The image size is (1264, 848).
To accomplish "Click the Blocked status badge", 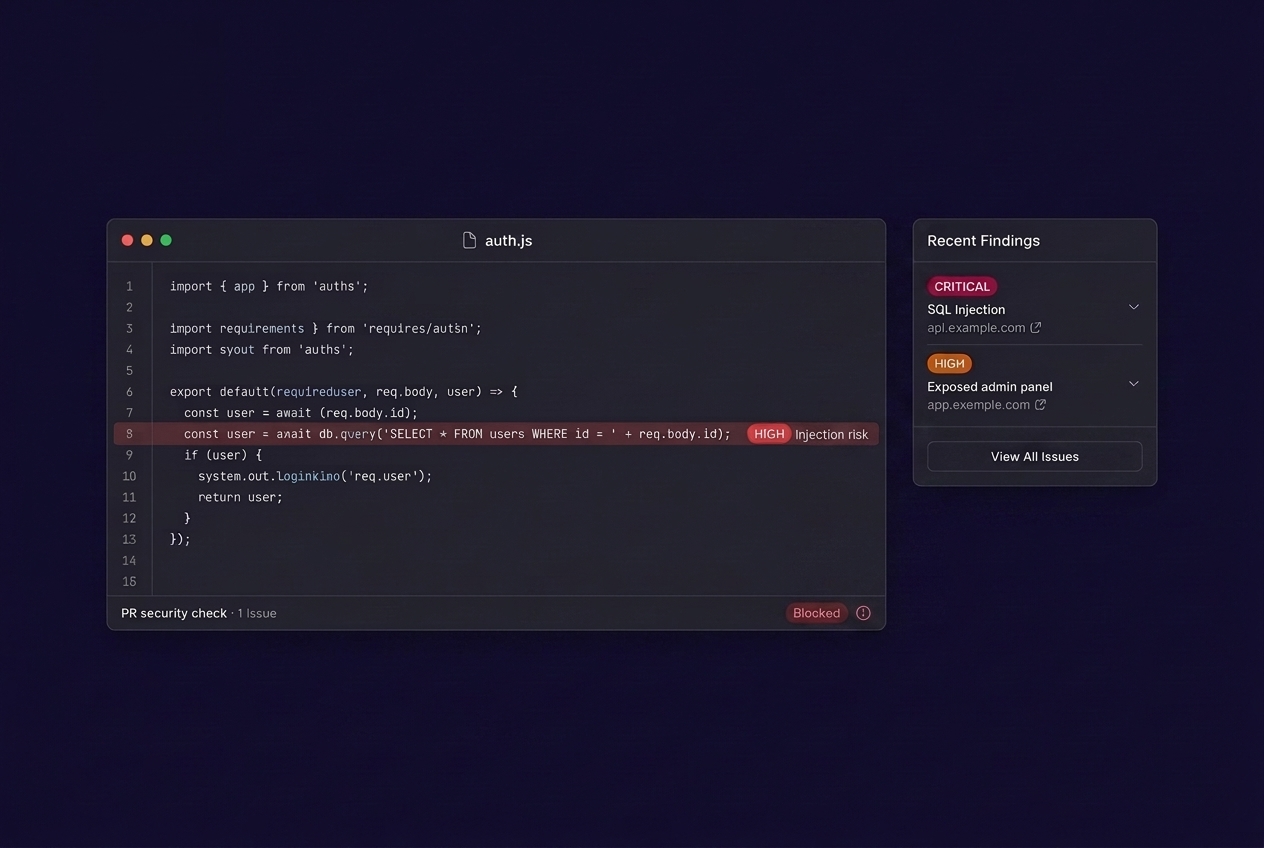I will (x=817, y=613).
